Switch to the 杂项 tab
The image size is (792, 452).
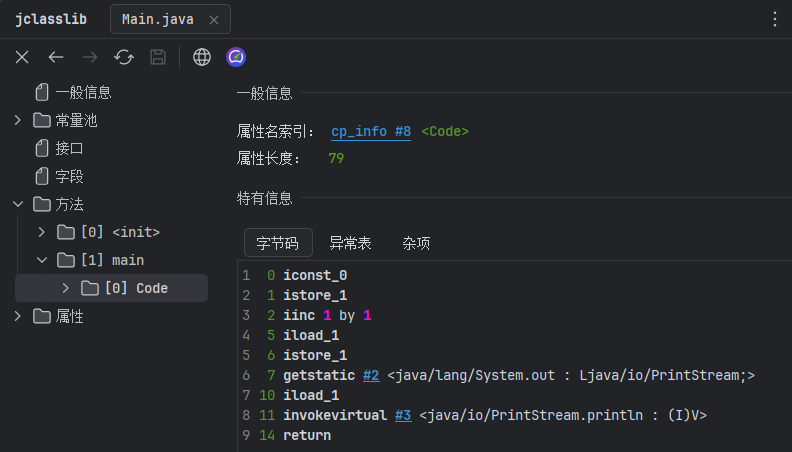(x=416, y=243)
